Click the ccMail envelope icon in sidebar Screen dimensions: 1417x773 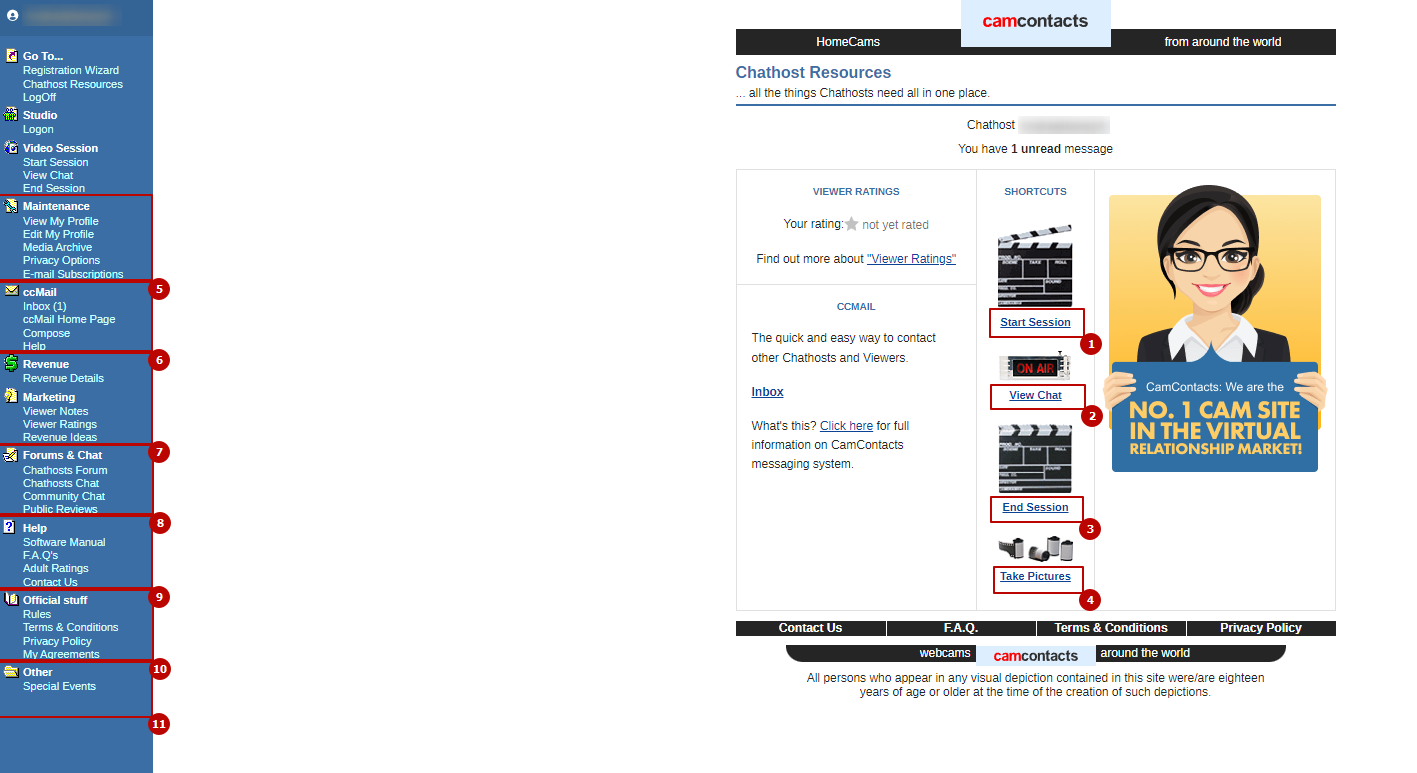11,291
